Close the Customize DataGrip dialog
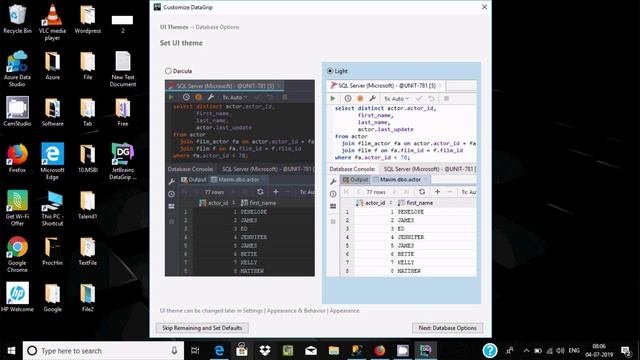 point(484,7)
